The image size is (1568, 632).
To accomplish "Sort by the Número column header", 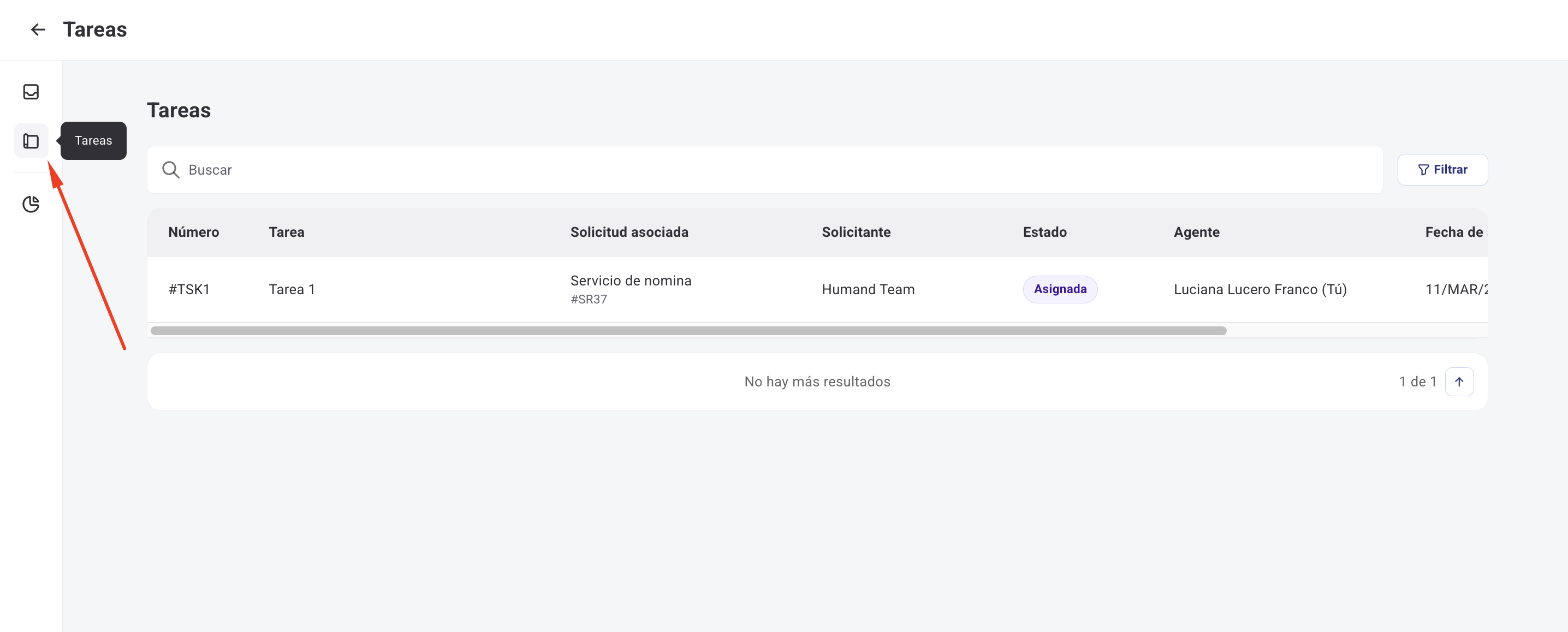I will pyautogui.click(x=194, y=232).
